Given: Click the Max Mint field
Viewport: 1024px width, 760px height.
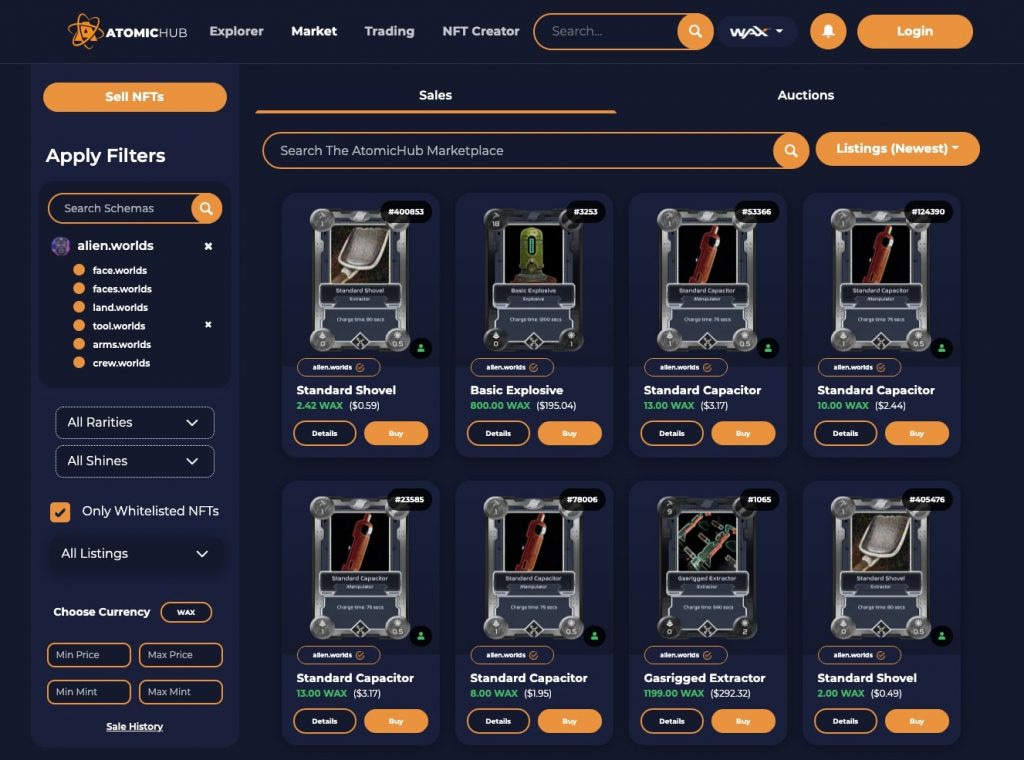Looking at the screenshot, I should (x=181, y=692).
